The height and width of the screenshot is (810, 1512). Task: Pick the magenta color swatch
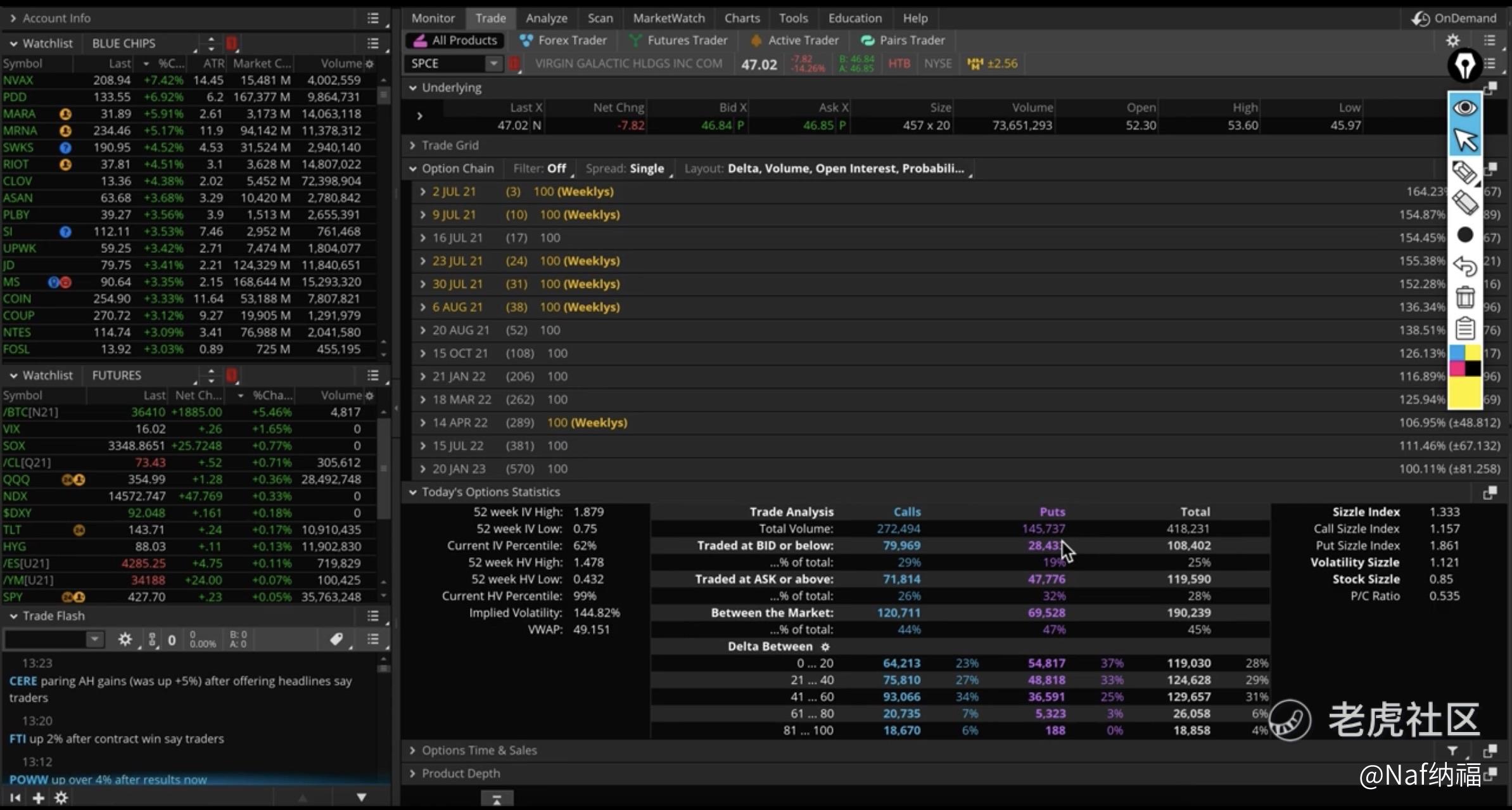tap(1457, 369)
